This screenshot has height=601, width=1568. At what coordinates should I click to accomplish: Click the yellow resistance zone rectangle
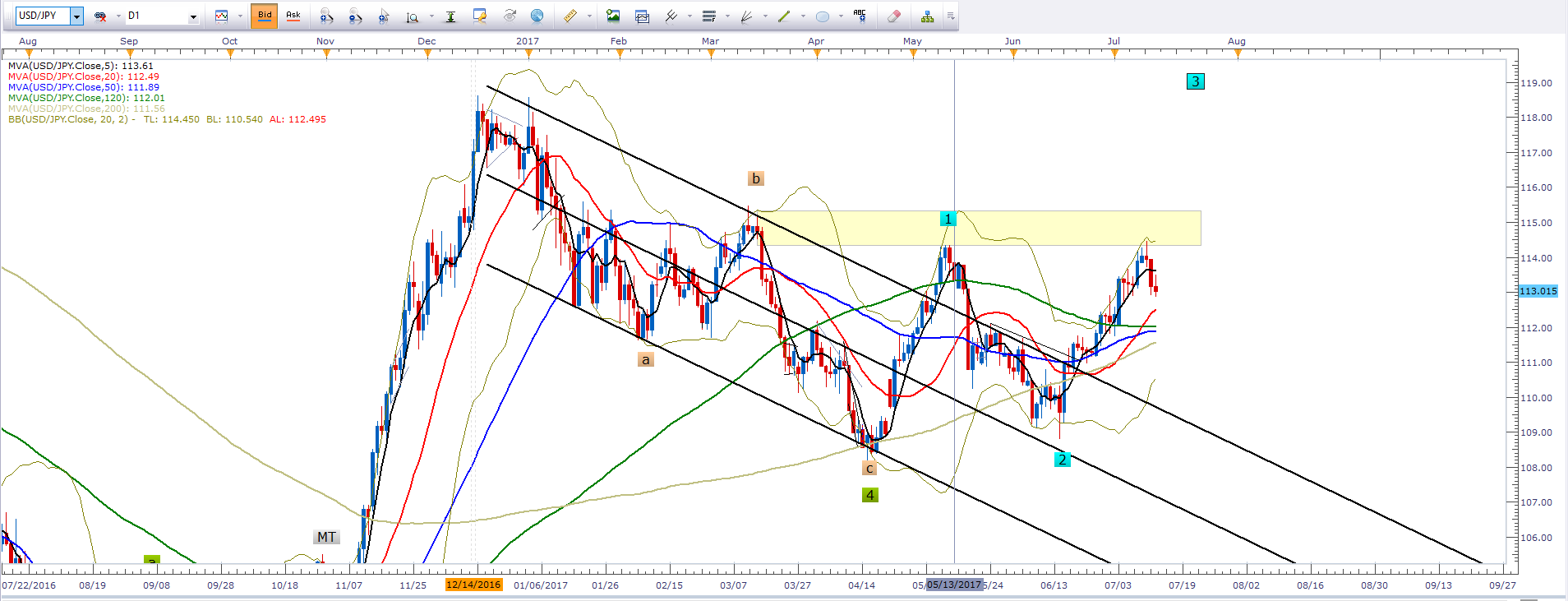[x=978, y=229]
